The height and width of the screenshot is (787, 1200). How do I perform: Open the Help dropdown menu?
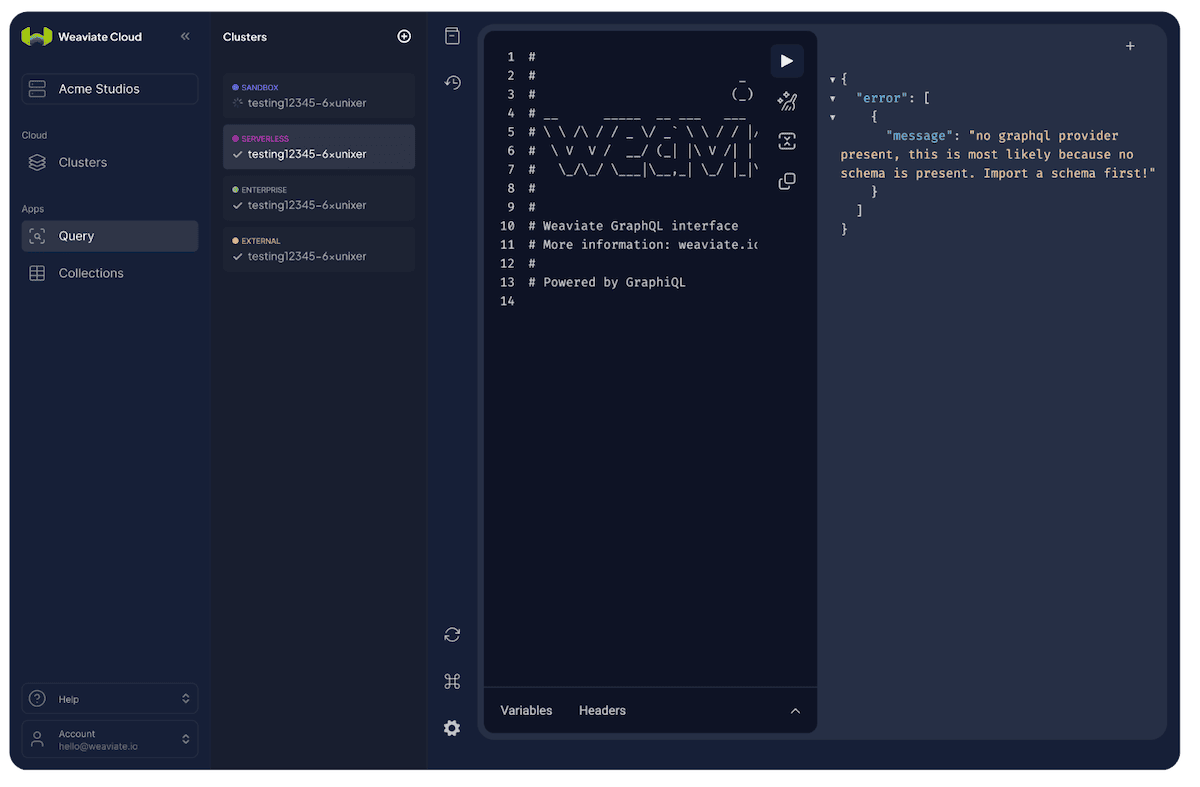click(x=110, y=699)
